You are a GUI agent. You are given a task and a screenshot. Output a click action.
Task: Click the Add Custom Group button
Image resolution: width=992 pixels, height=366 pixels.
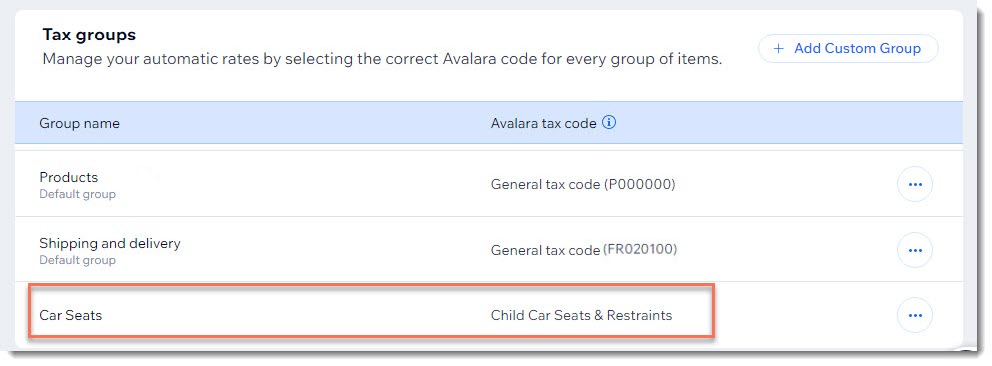click(848, 49)
